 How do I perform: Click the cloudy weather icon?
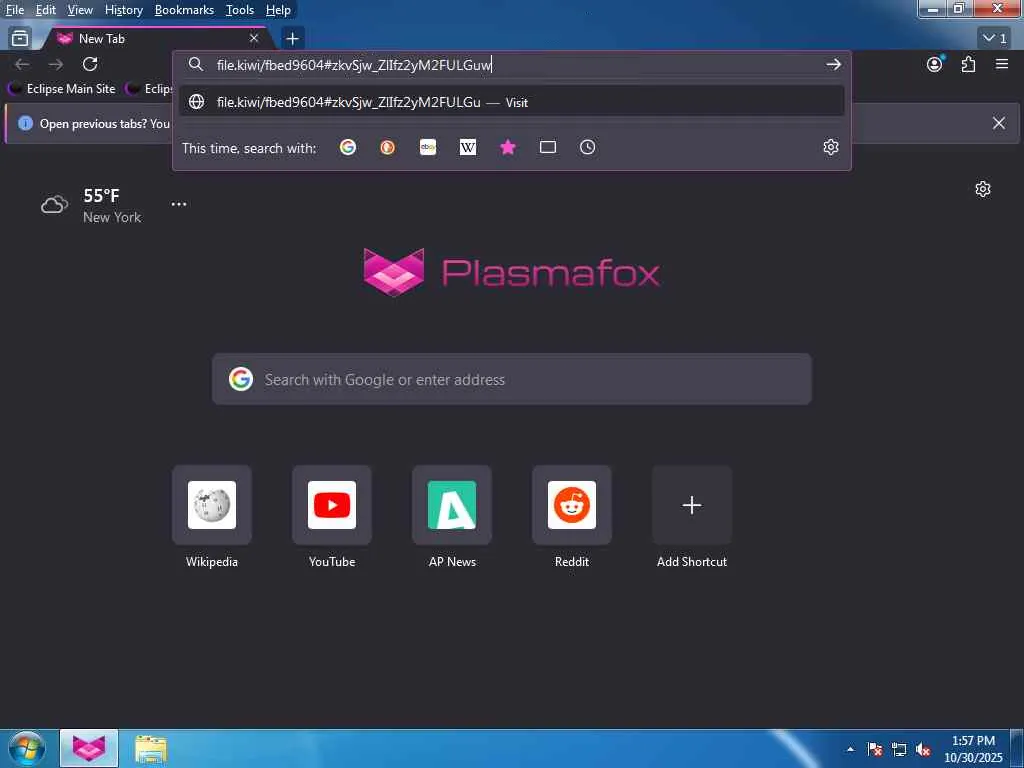coord(54,205)
